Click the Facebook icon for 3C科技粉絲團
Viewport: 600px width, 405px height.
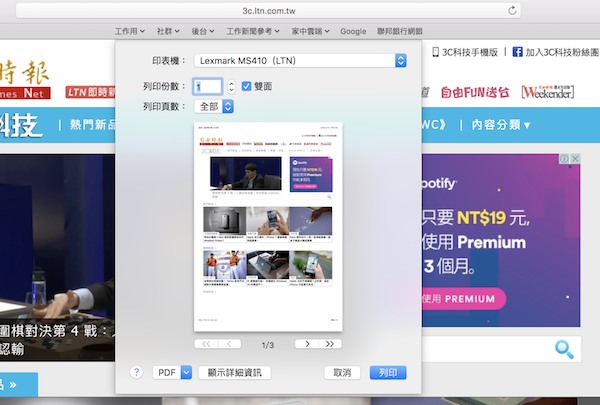point(518,52)
